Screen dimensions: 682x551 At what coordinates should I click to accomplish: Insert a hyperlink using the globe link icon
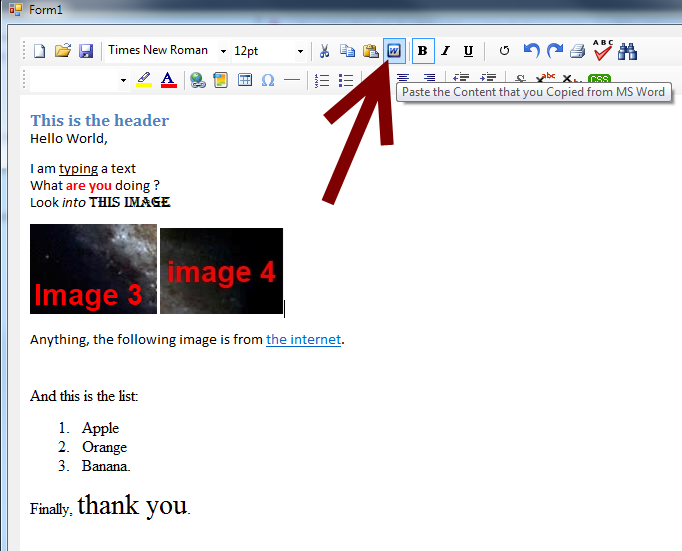pos(197,80)
